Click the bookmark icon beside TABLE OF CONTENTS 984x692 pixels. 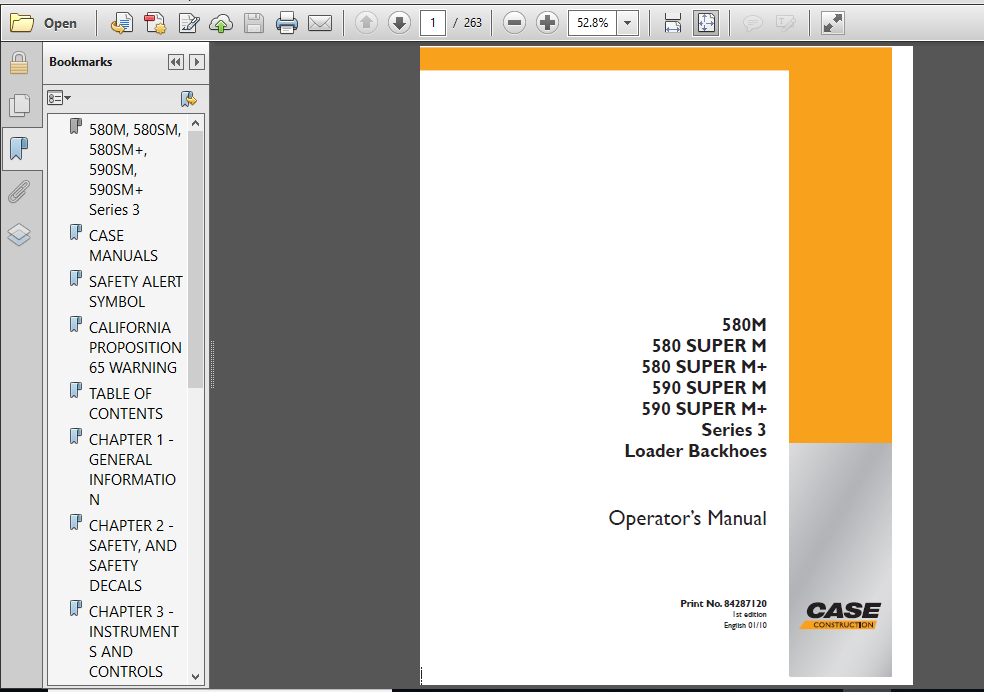(75, 391)
